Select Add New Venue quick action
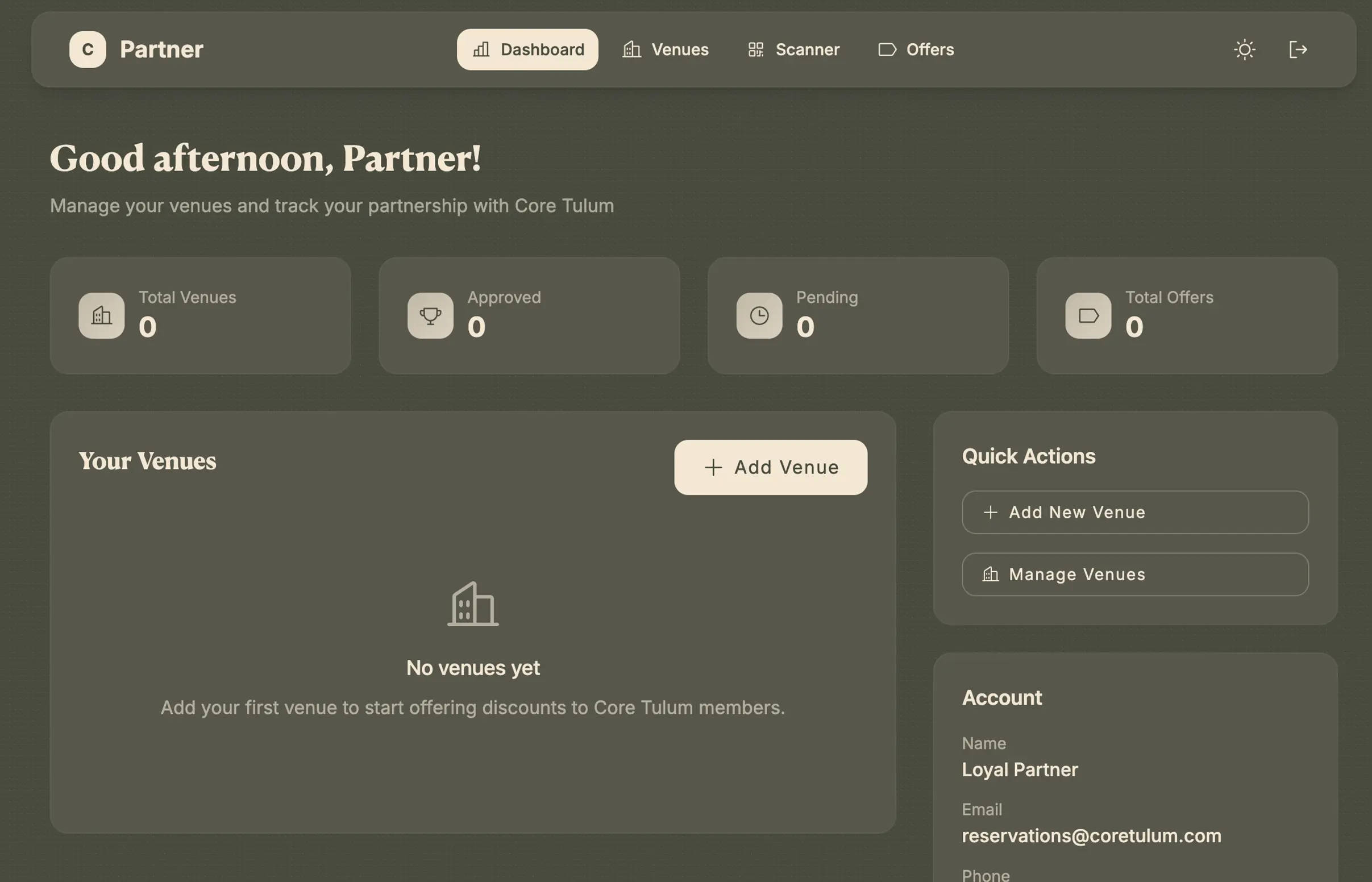The image size is (1372, 882). pyautogui.click(x=1134, y=512)
